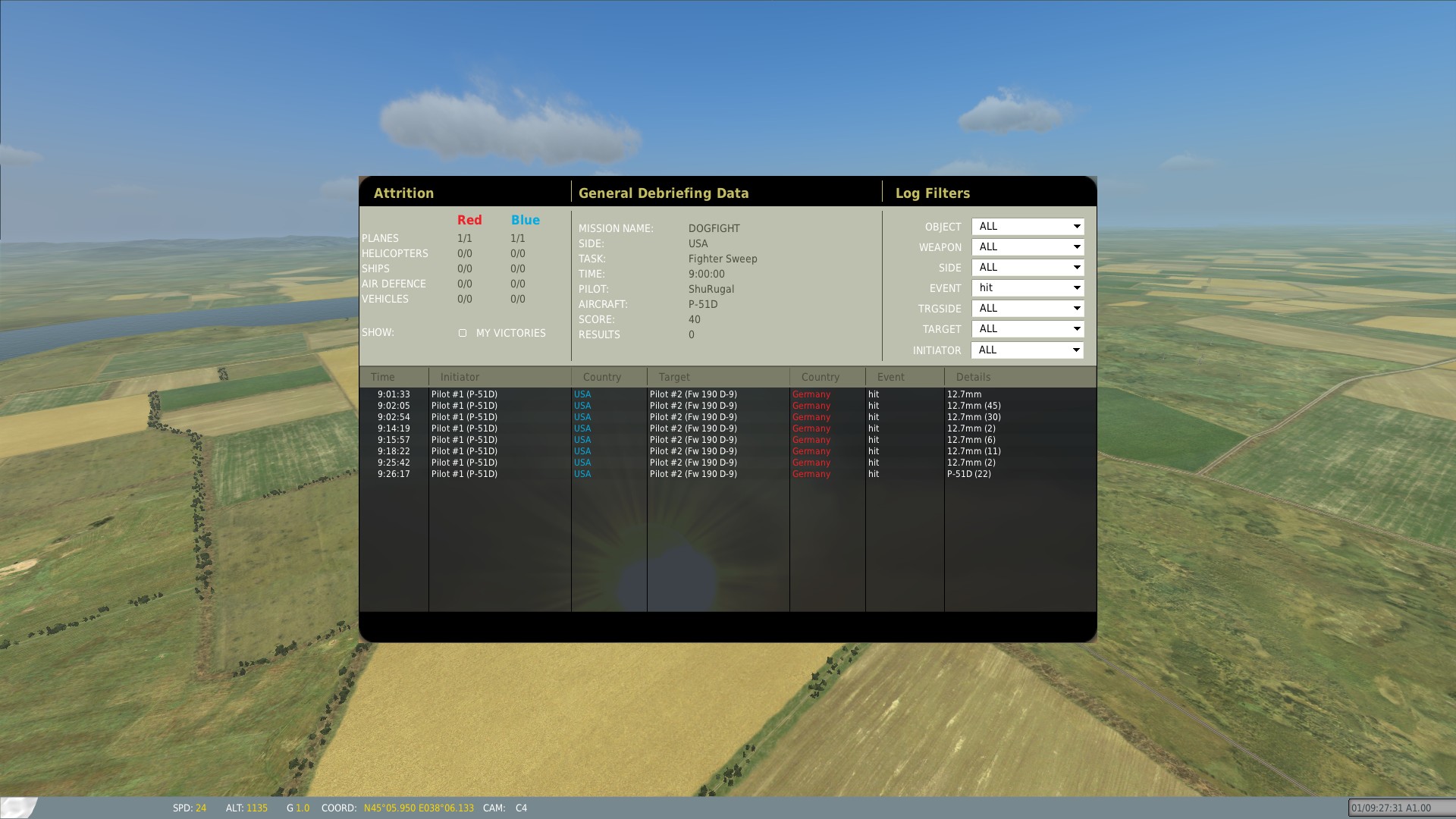Screen dimensions: 1456x819
Task: Select the log entry at 9:26:17
Action: 728,474
